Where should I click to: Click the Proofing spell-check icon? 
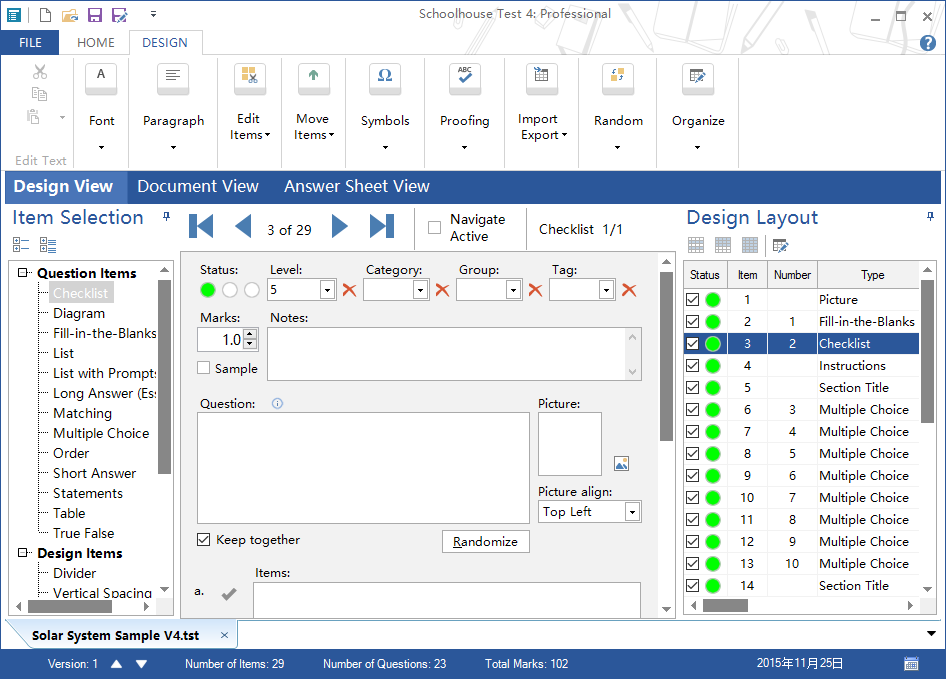tap(464, 79)
